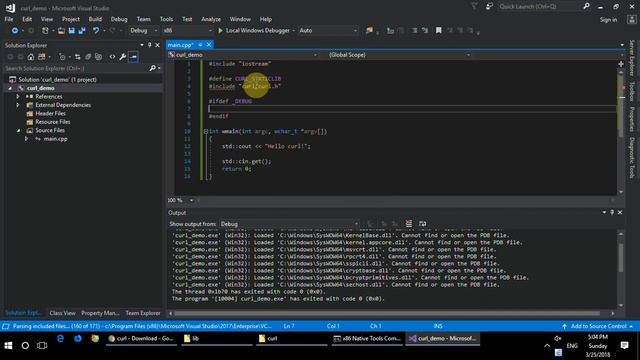Open the Analyze menu
Screen dimensions: 640x360
pyautogui.click(x=211, y=19)
